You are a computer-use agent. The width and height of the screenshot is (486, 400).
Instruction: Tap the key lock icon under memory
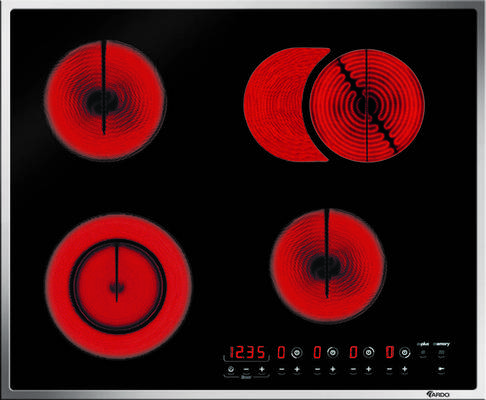tap(441, 369)
